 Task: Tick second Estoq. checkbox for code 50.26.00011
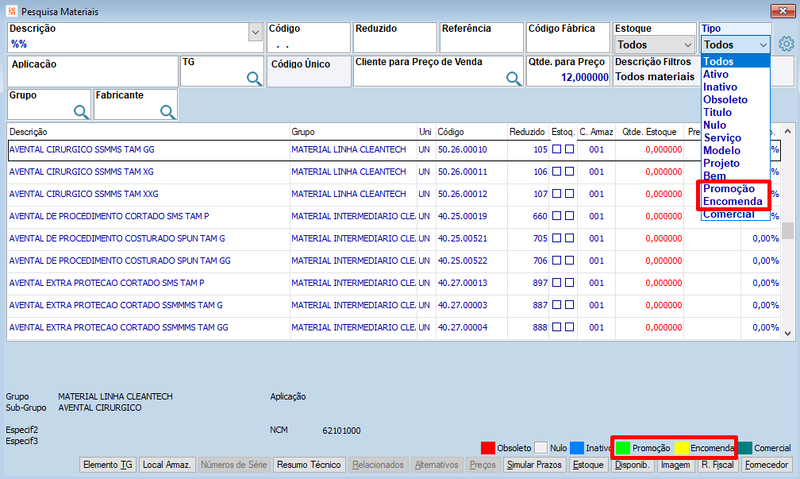click(569, 171)
